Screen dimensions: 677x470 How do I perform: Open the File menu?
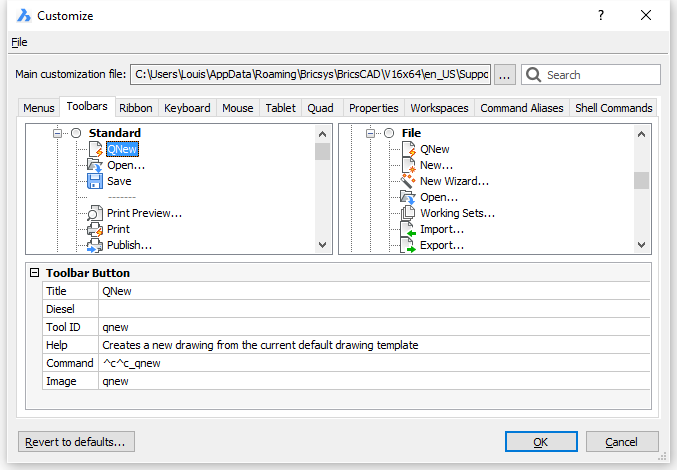click(19, 42)
